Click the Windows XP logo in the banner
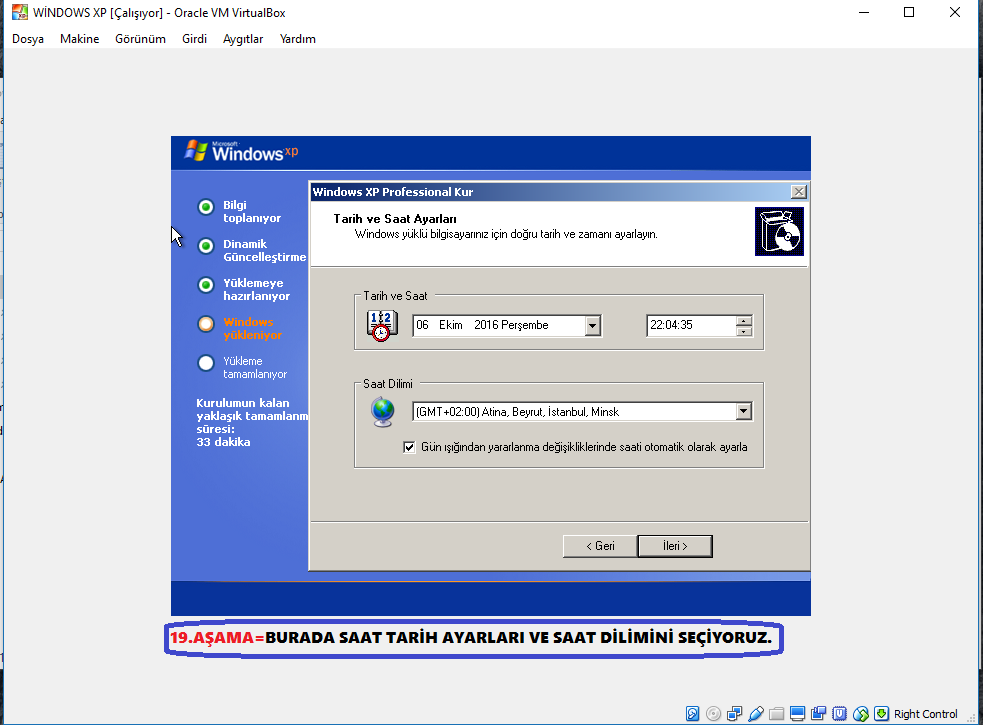The image size is (983, 725). click(241, 151)
